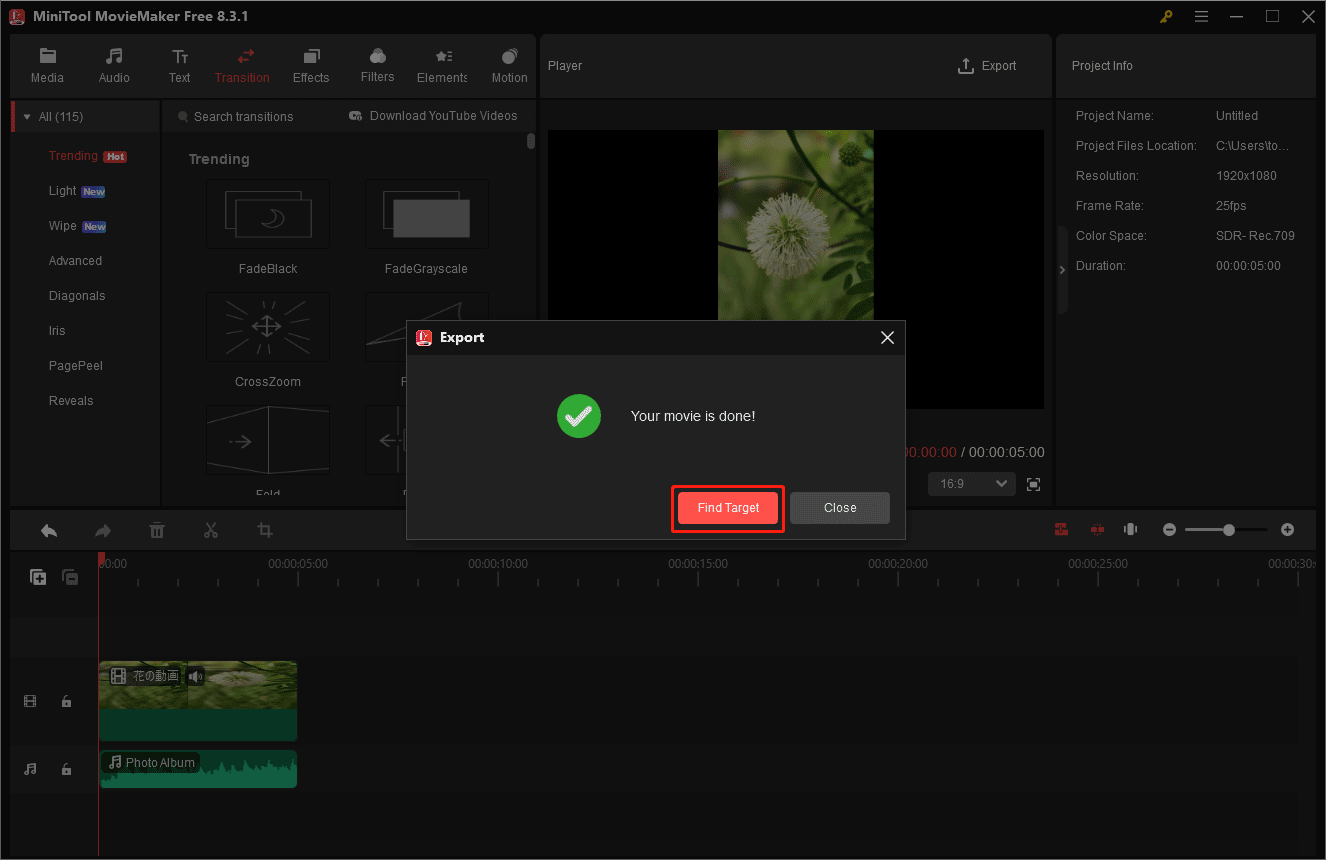Click the zoom out minus icon

click(1169, 530)
